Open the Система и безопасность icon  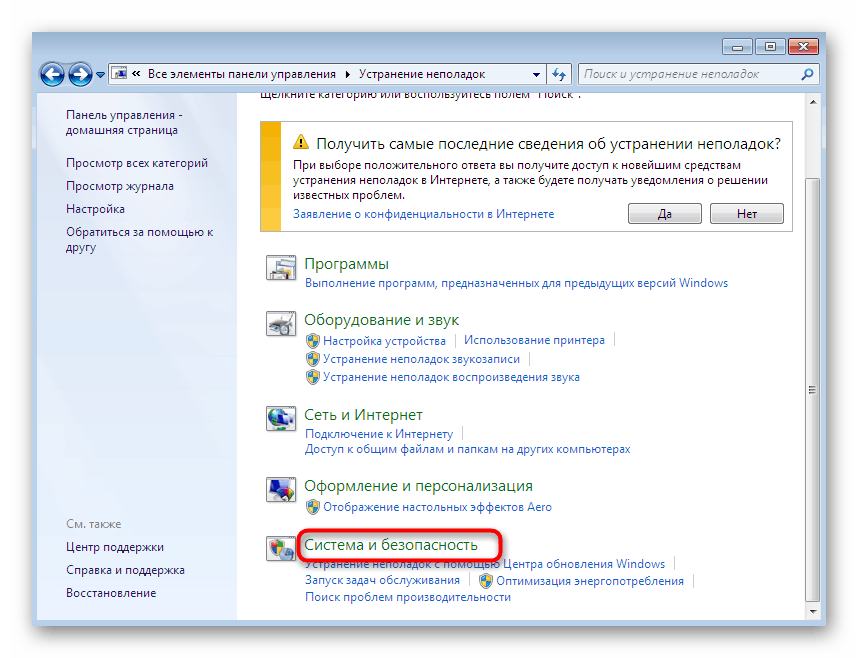tap(281, 548)
